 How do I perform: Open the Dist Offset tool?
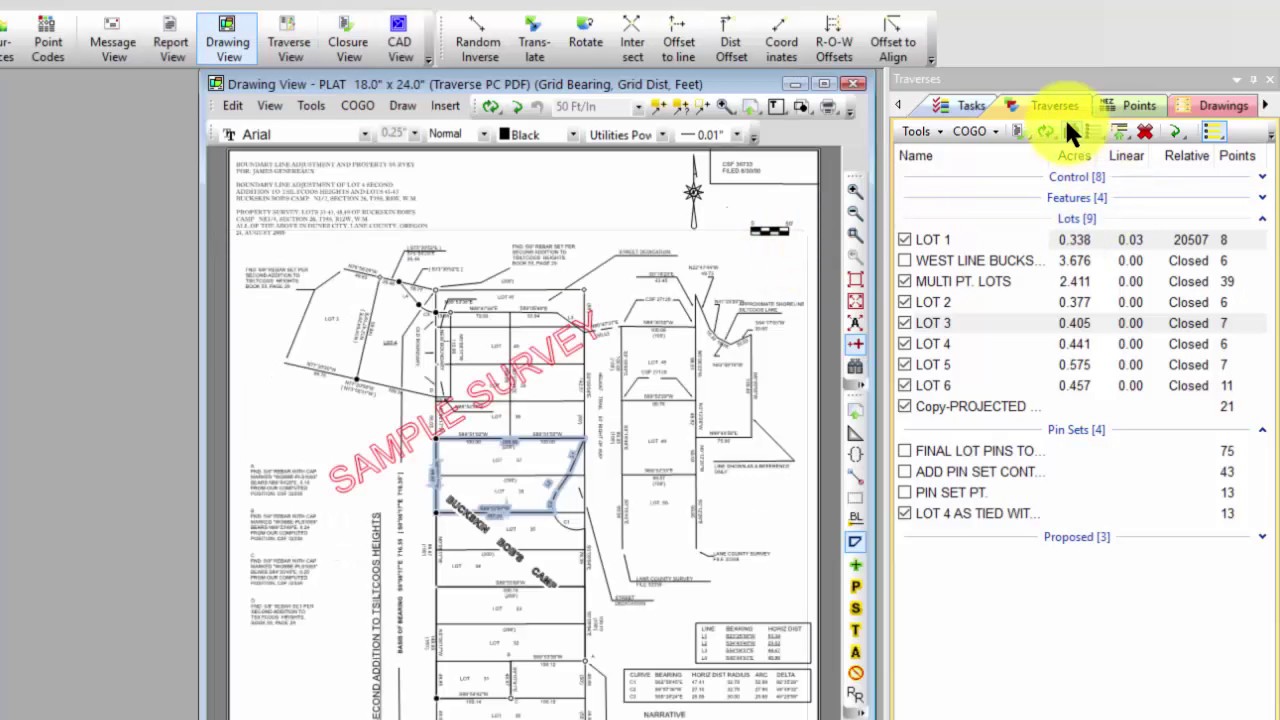tap(731, 39)
